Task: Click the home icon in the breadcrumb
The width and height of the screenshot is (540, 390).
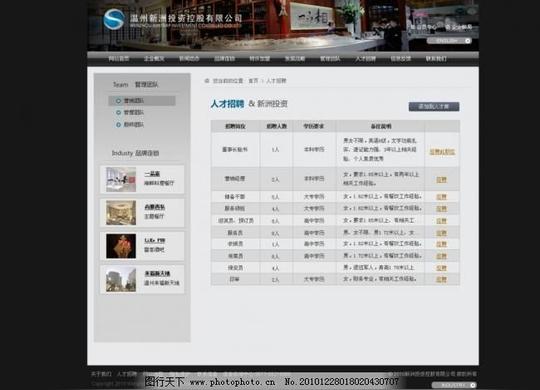Action: (207, 81)
